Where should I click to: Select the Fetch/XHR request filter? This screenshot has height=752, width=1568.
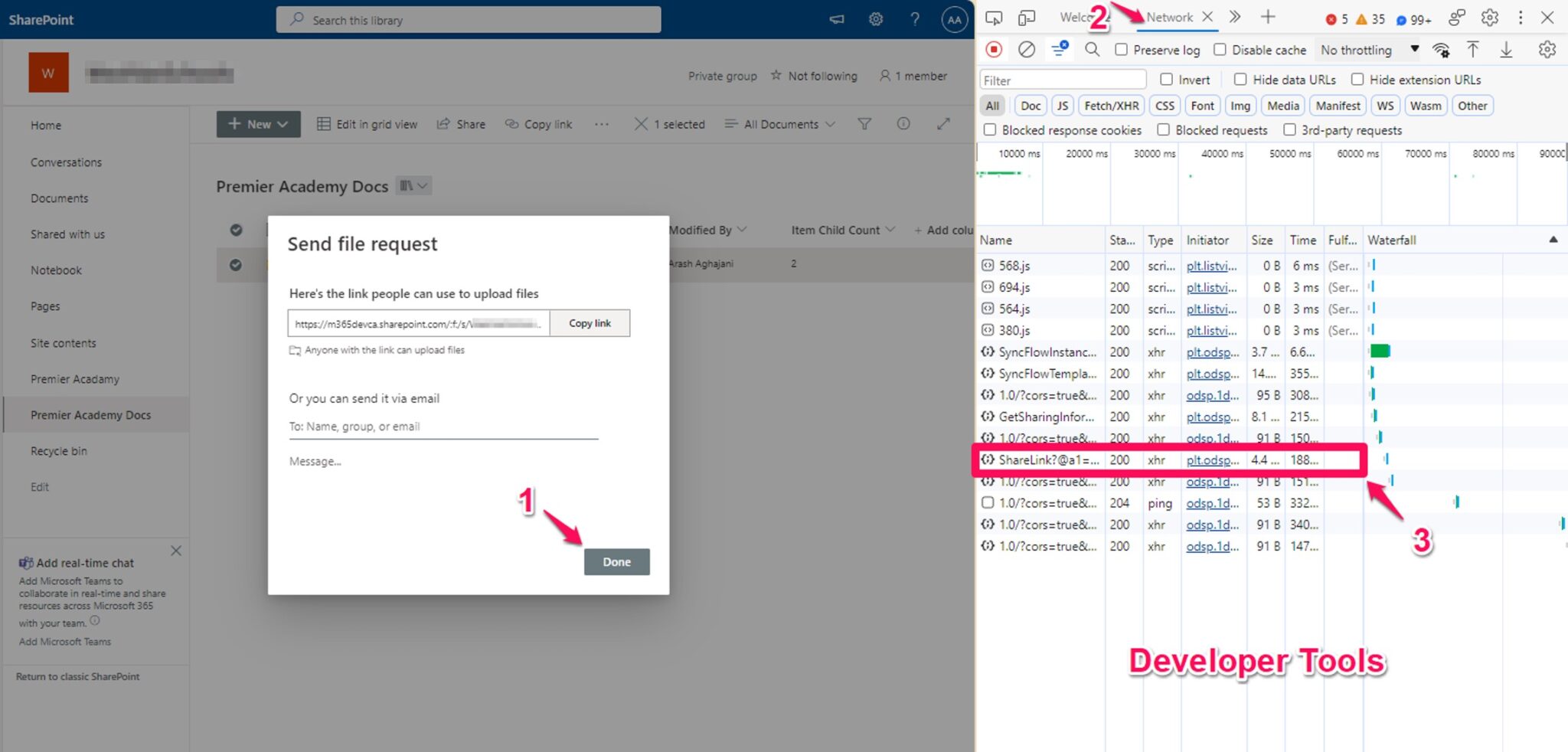coord(1110,105)
